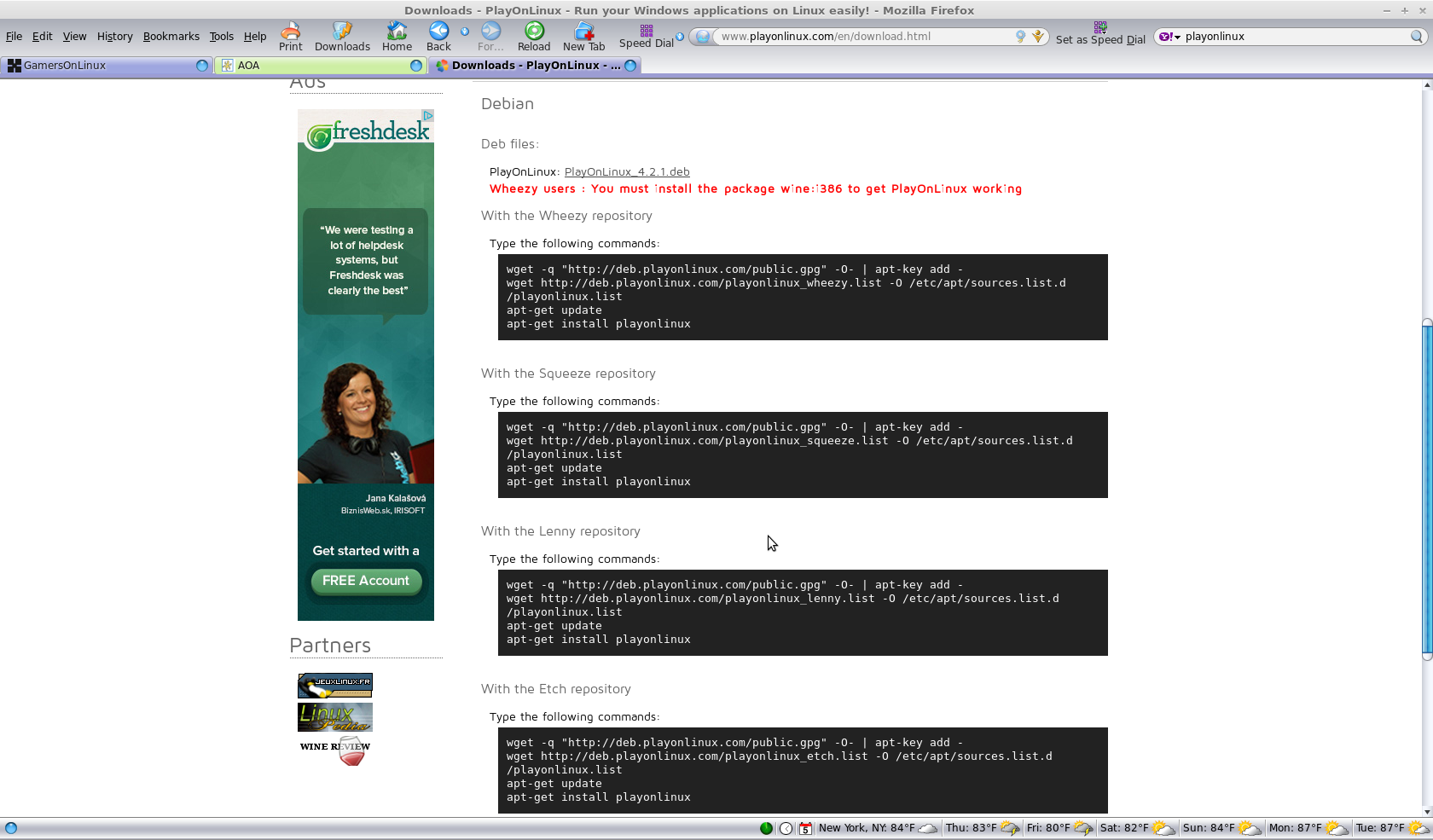This screenshot has width=1433, height=840.
Task: Click the Print toolbar icon
Action: point(290,37)
